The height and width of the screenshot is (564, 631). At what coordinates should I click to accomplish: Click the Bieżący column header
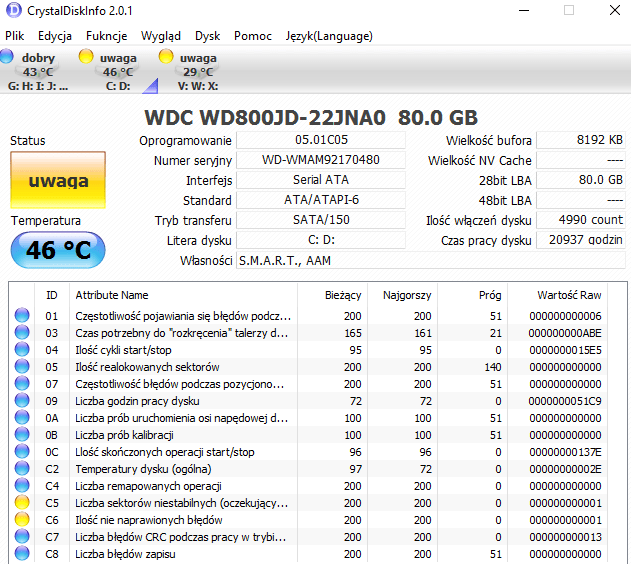coord(332,295)
